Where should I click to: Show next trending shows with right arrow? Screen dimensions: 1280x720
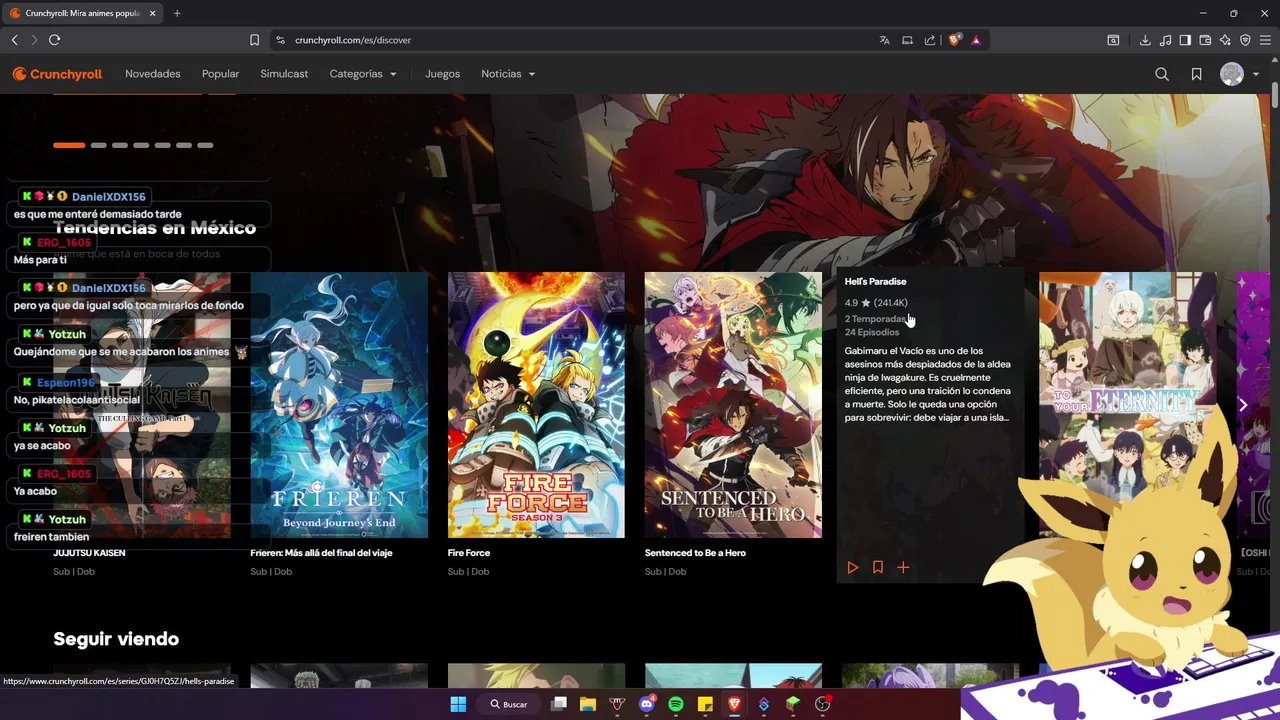click(1243, 405)
